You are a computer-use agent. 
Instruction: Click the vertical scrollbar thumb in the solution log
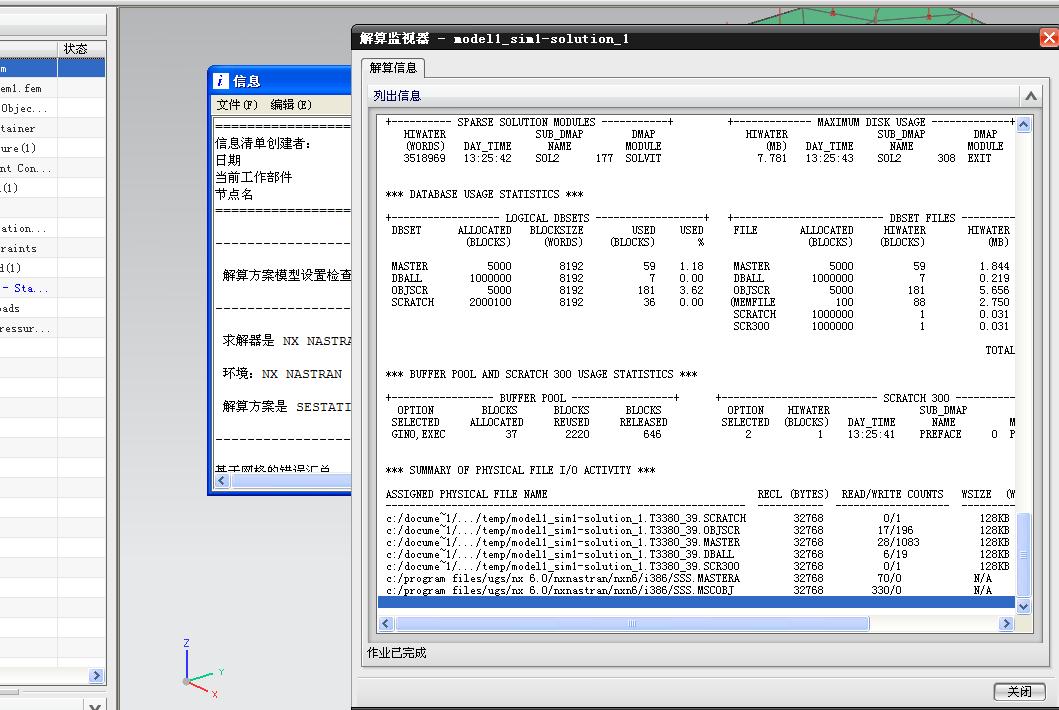(1023, 555)
